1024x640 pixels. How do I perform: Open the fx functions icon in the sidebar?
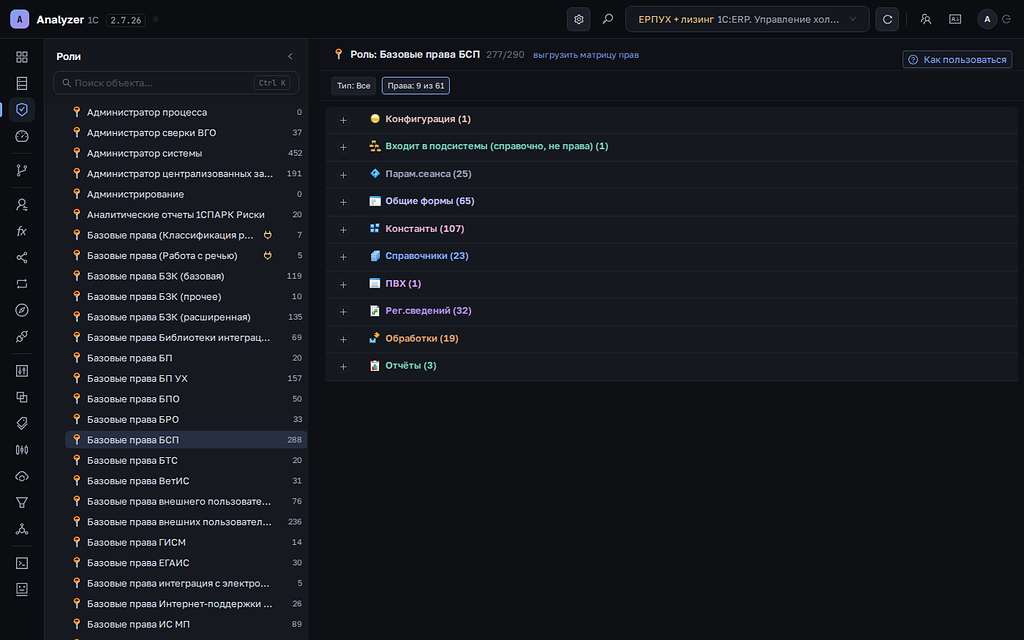pyautogui.click(x=22, y=231)
